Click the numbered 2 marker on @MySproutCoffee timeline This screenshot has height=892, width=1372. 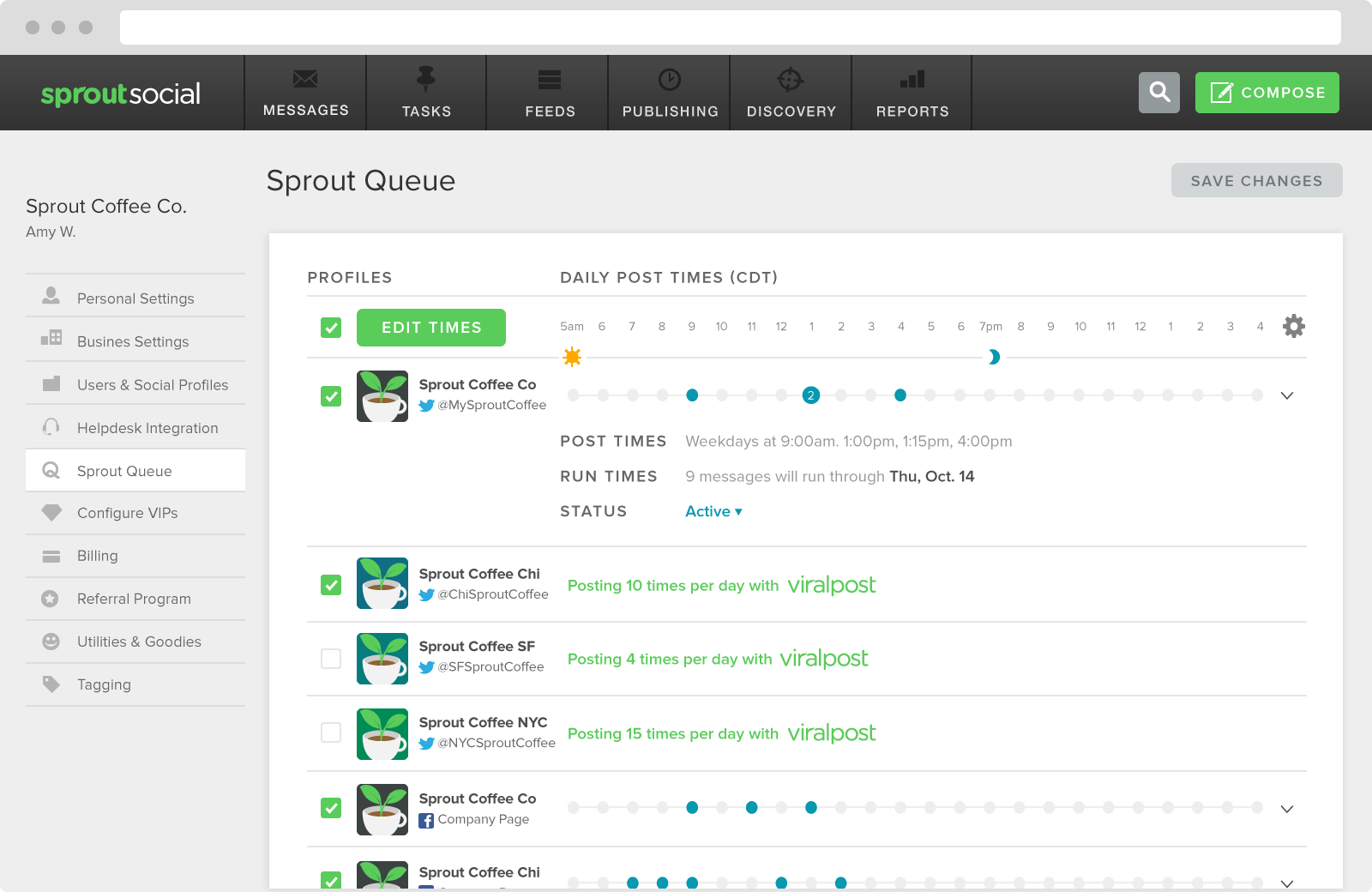811,395
